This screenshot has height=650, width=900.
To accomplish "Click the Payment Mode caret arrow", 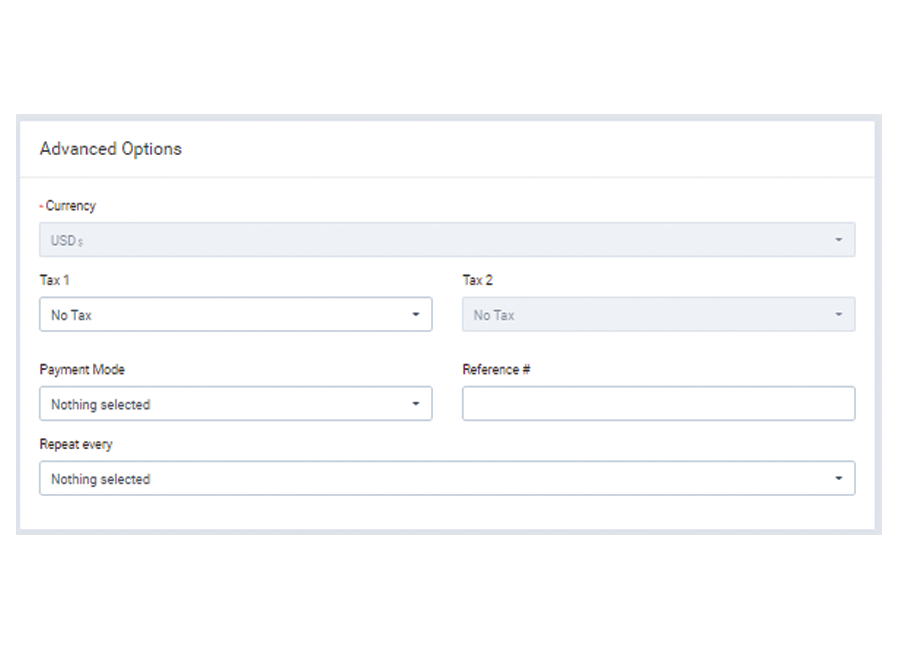I will pos(416,405).
